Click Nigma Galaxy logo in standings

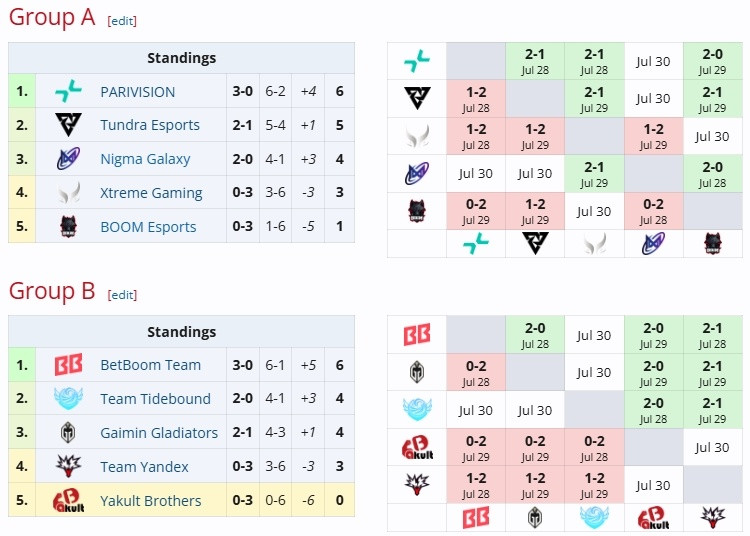[68, 159]
